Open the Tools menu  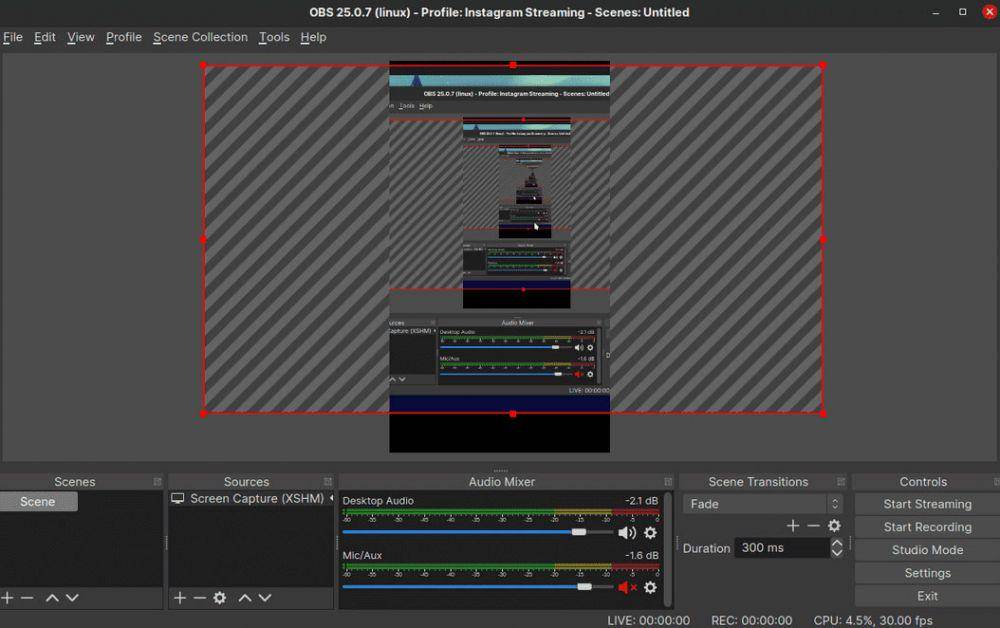tap(274, 37)
